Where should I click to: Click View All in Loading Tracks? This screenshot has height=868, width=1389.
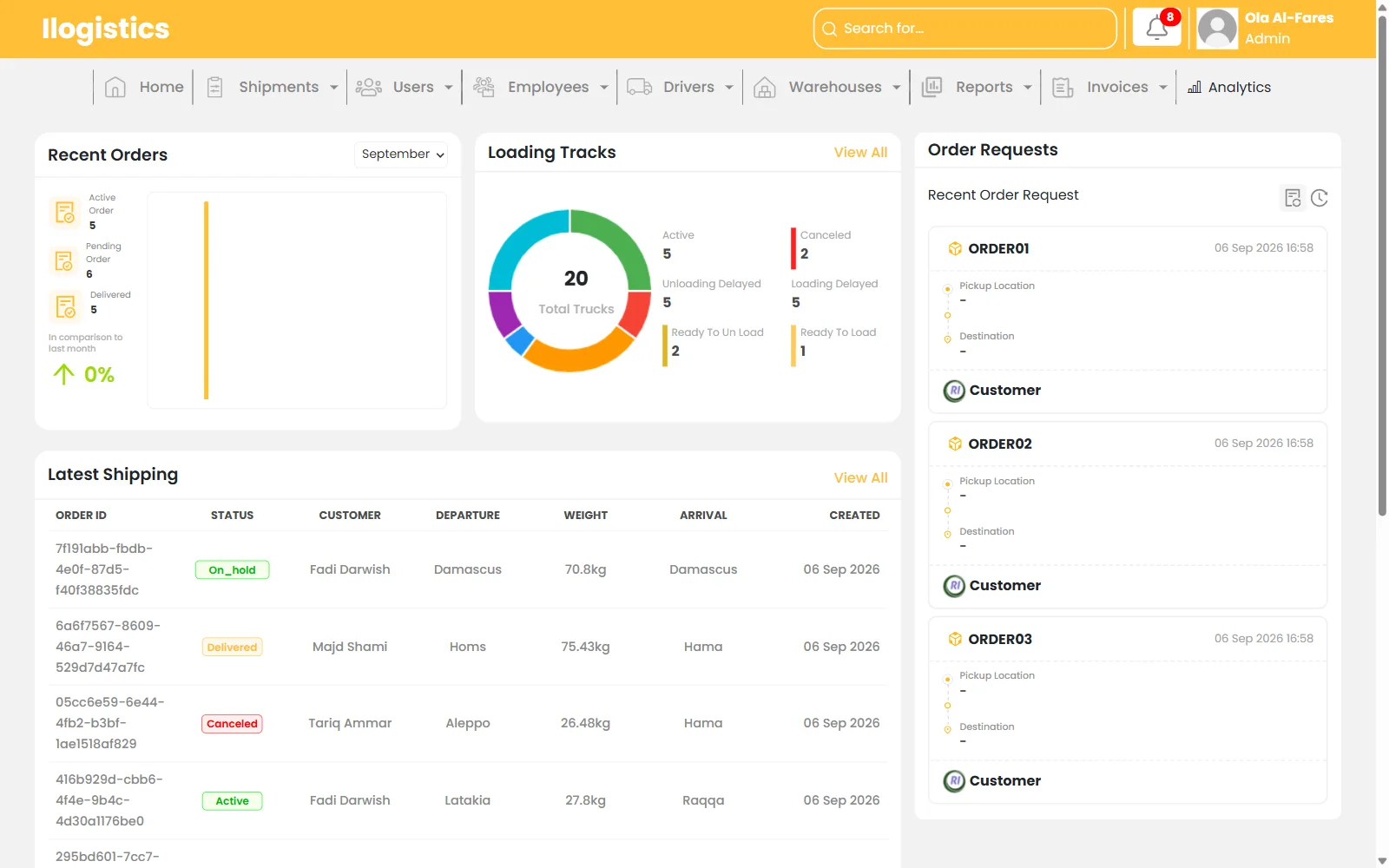coord(860,153)
